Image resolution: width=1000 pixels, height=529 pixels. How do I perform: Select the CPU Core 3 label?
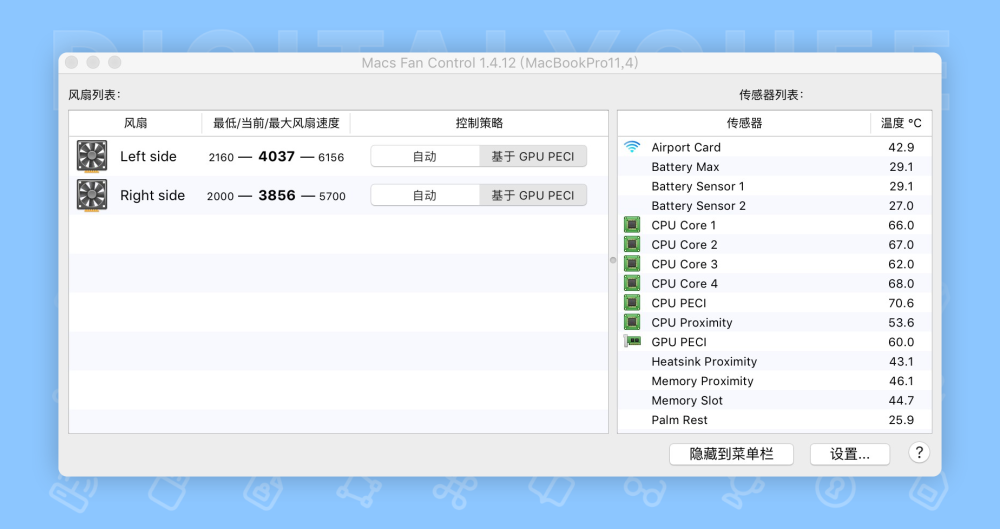click(684, 264)
